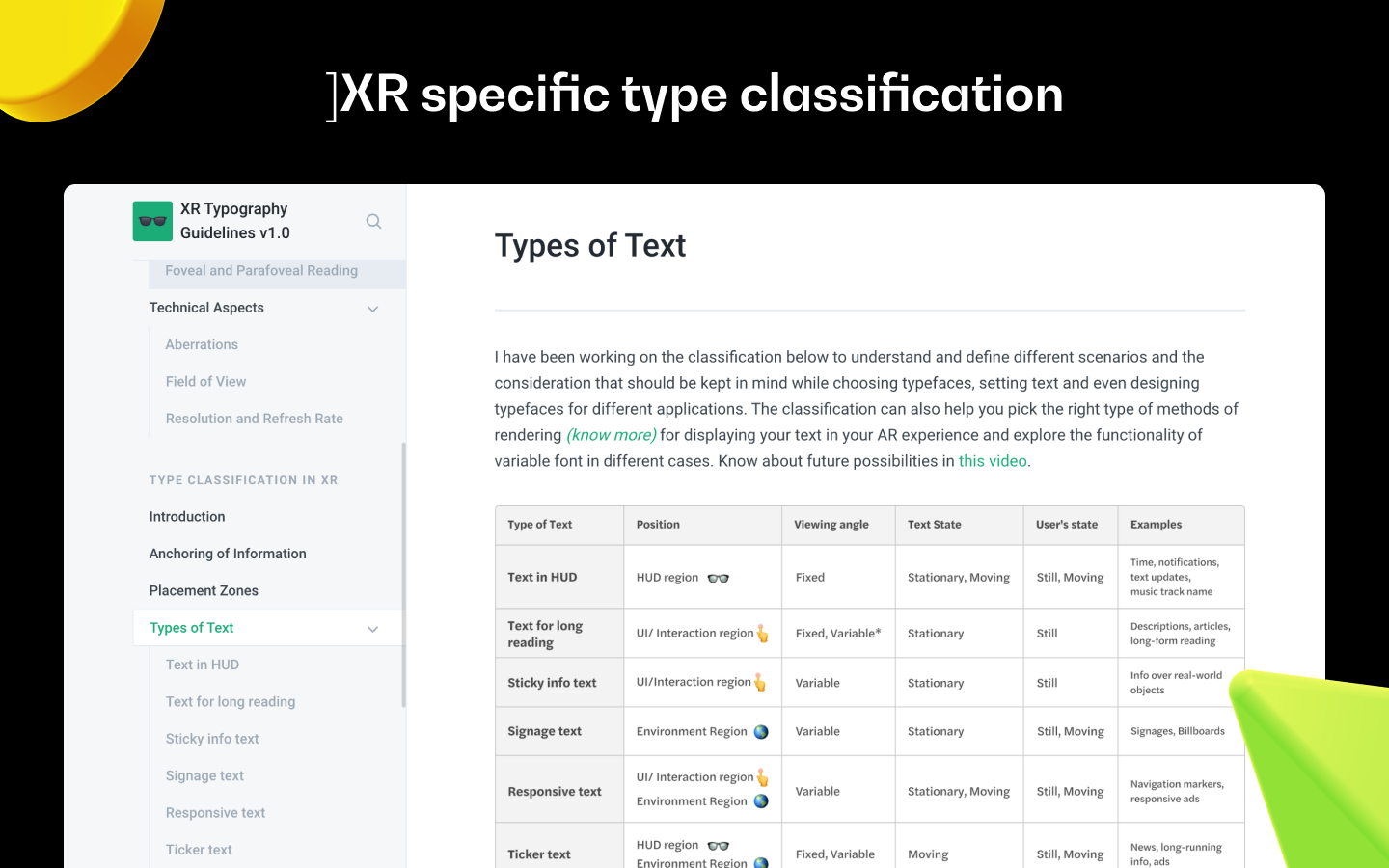The height and width of the screenshot is (868, 1389).
Task: Click the '(know more)' link
Action: [611, 434]
